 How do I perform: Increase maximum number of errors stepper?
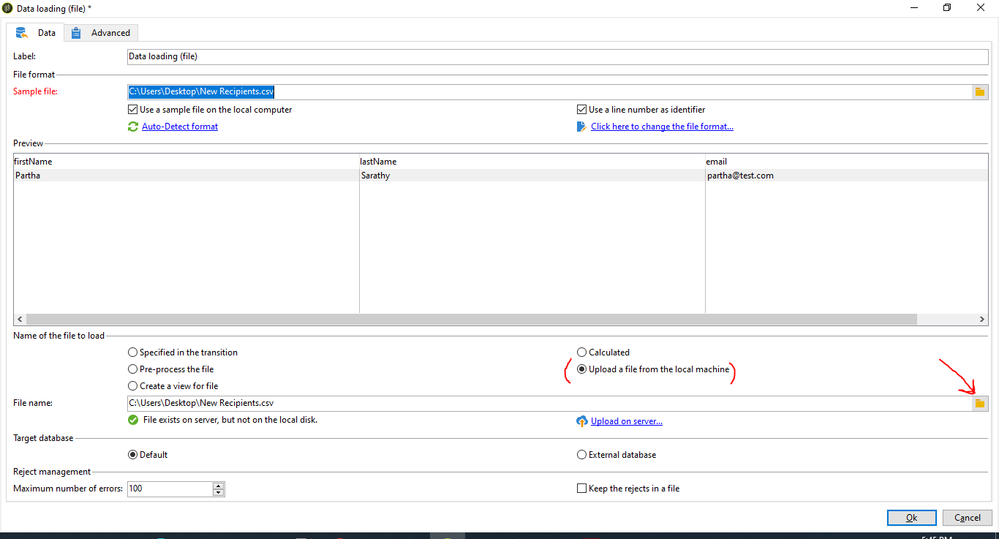pos(219,485)
